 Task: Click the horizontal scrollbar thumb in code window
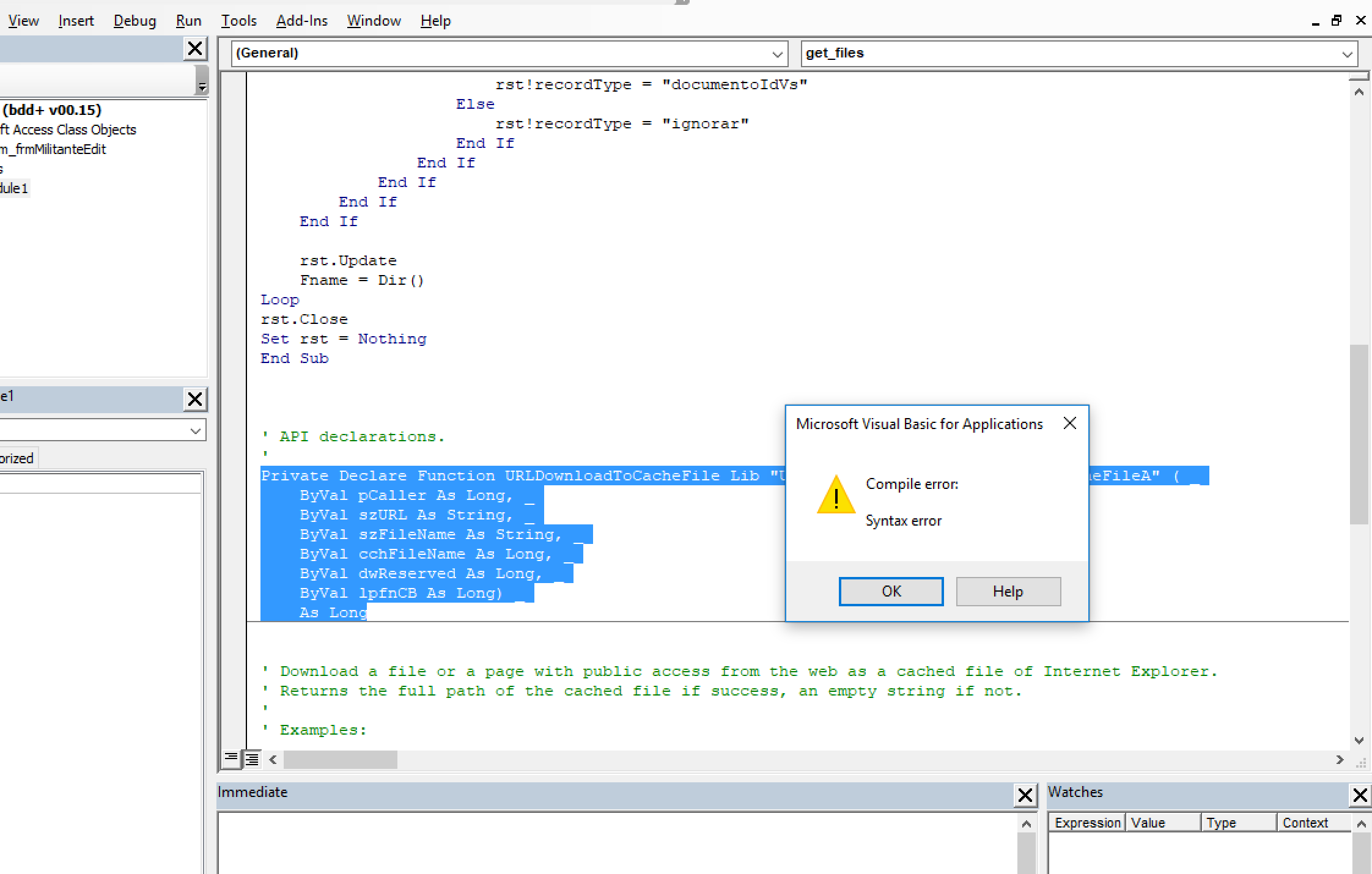340,760
